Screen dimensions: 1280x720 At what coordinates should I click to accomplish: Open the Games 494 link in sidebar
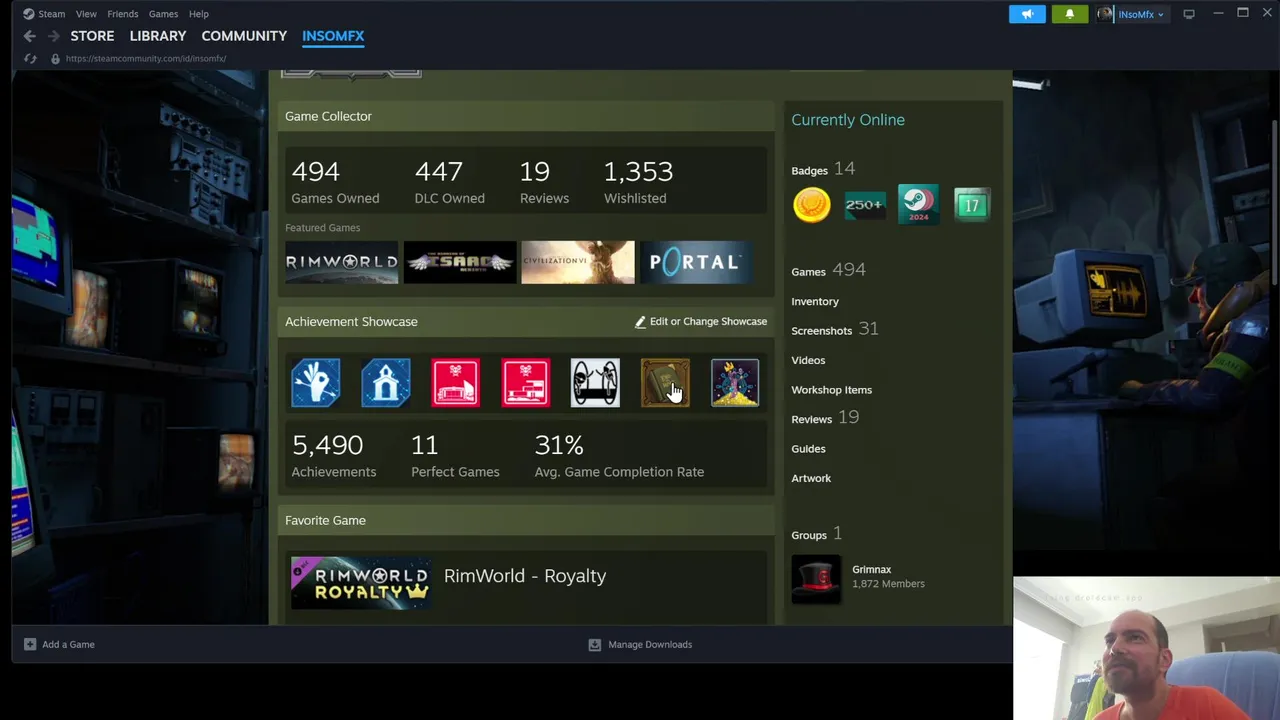point(828,270)
